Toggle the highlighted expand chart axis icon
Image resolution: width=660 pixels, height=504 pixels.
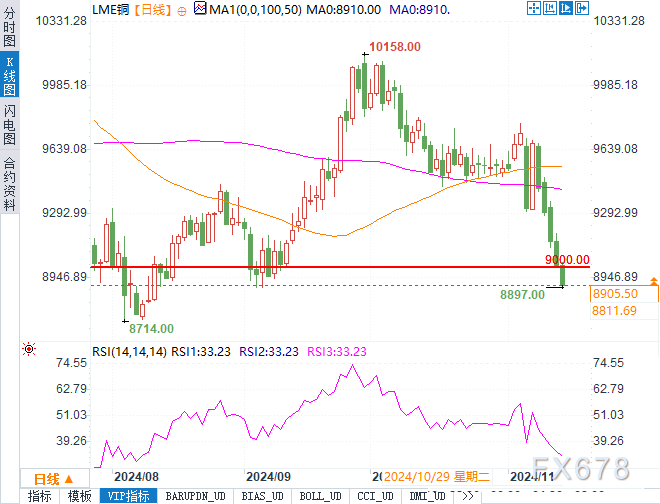point(566,8)
